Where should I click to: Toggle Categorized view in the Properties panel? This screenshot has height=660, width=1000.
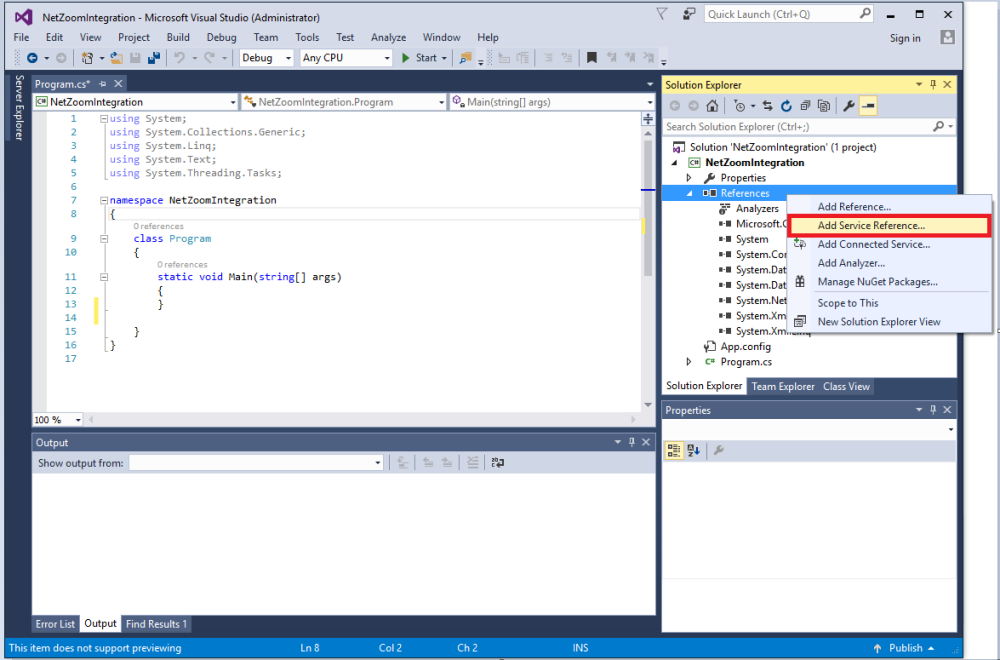coord(673,451)
